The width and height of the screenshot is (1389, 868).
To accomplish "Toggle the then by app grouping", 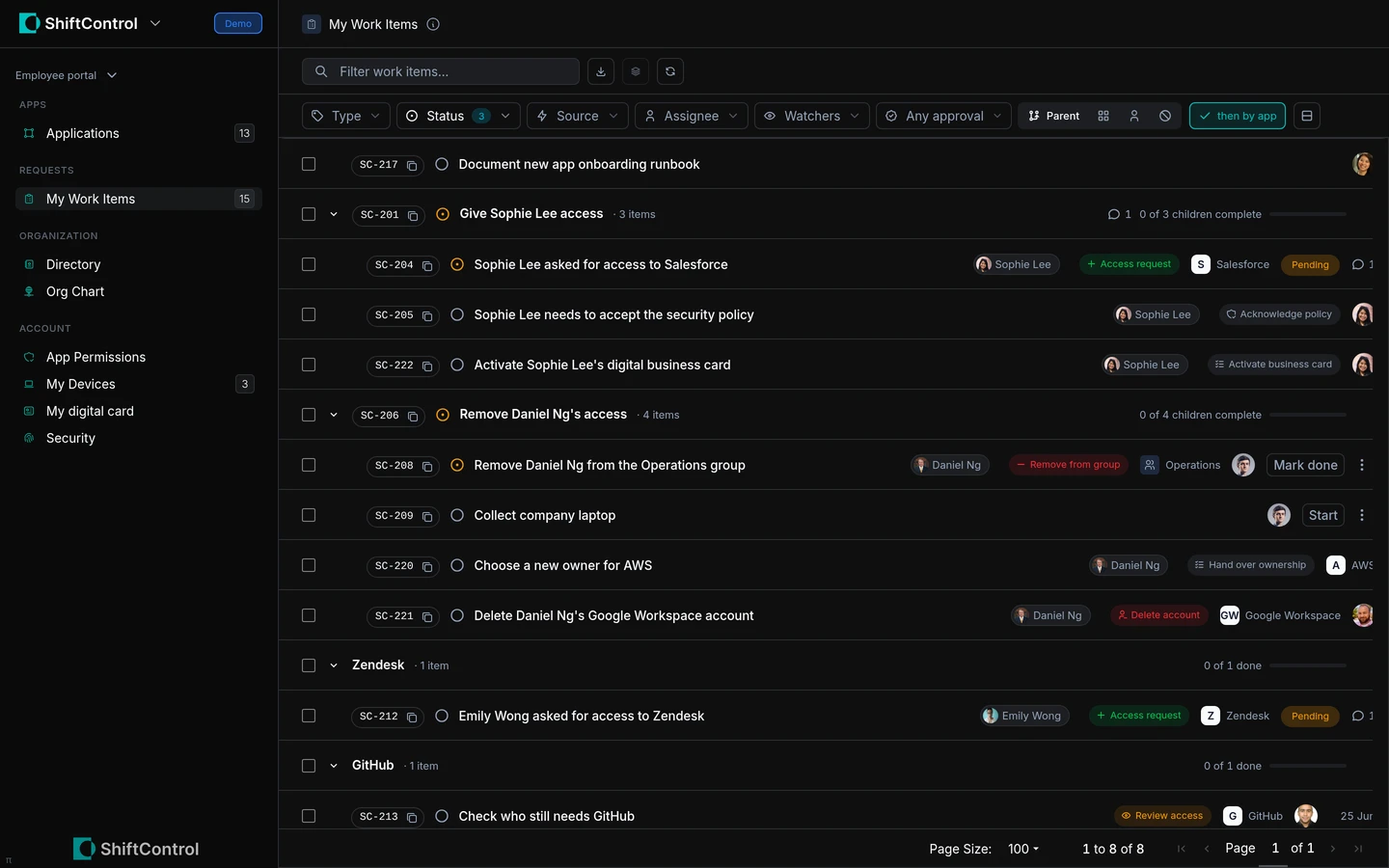I will [x=1238, y=116].
